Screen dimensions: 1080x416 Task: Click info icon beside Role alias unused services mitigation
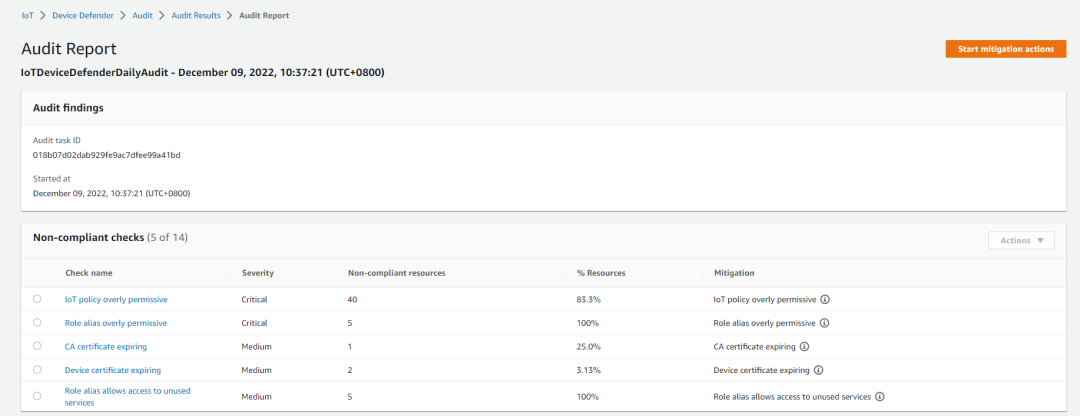coord(880,396)
